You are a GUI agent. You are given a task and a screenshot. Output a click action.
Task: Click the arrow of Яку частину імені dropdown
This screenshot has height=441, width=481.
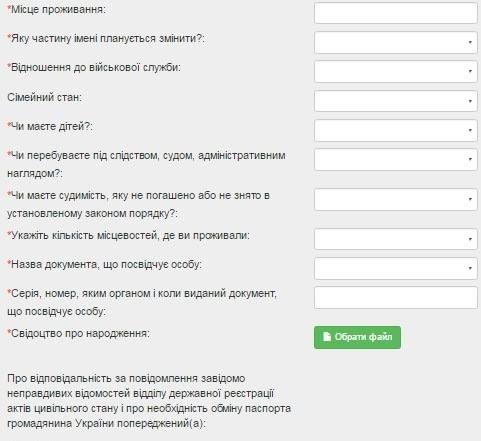coord(470,42)
